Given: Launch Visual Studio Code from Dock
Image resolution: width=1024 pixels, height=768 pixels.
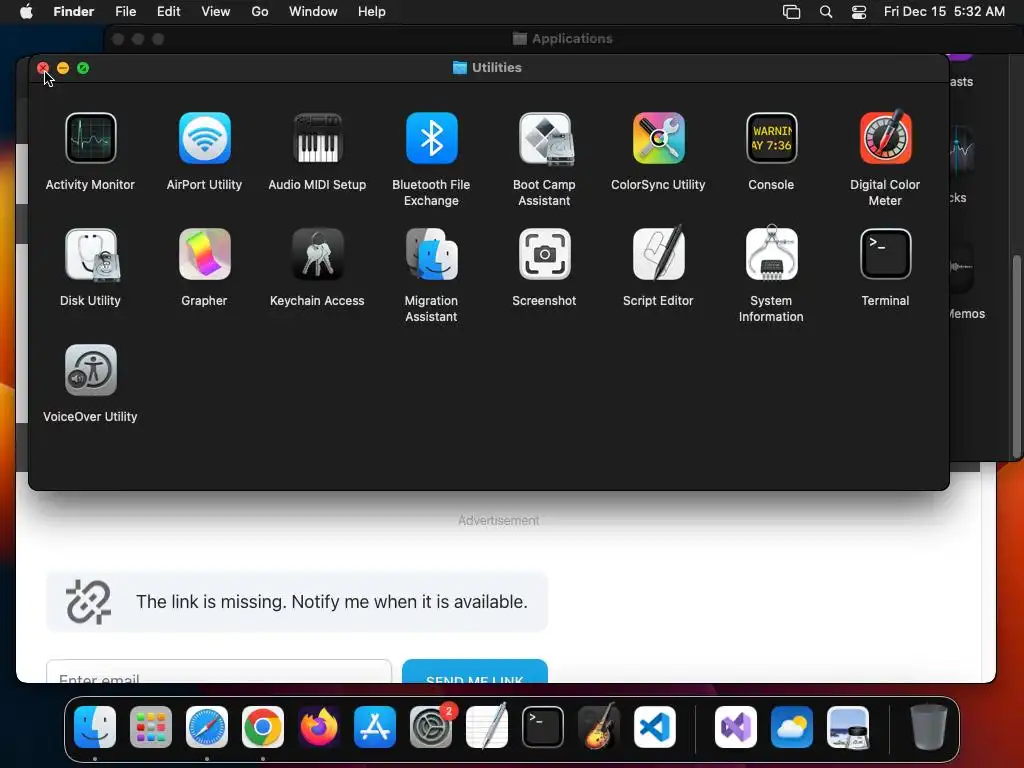Looking at the screenshot, I should 655,727.
